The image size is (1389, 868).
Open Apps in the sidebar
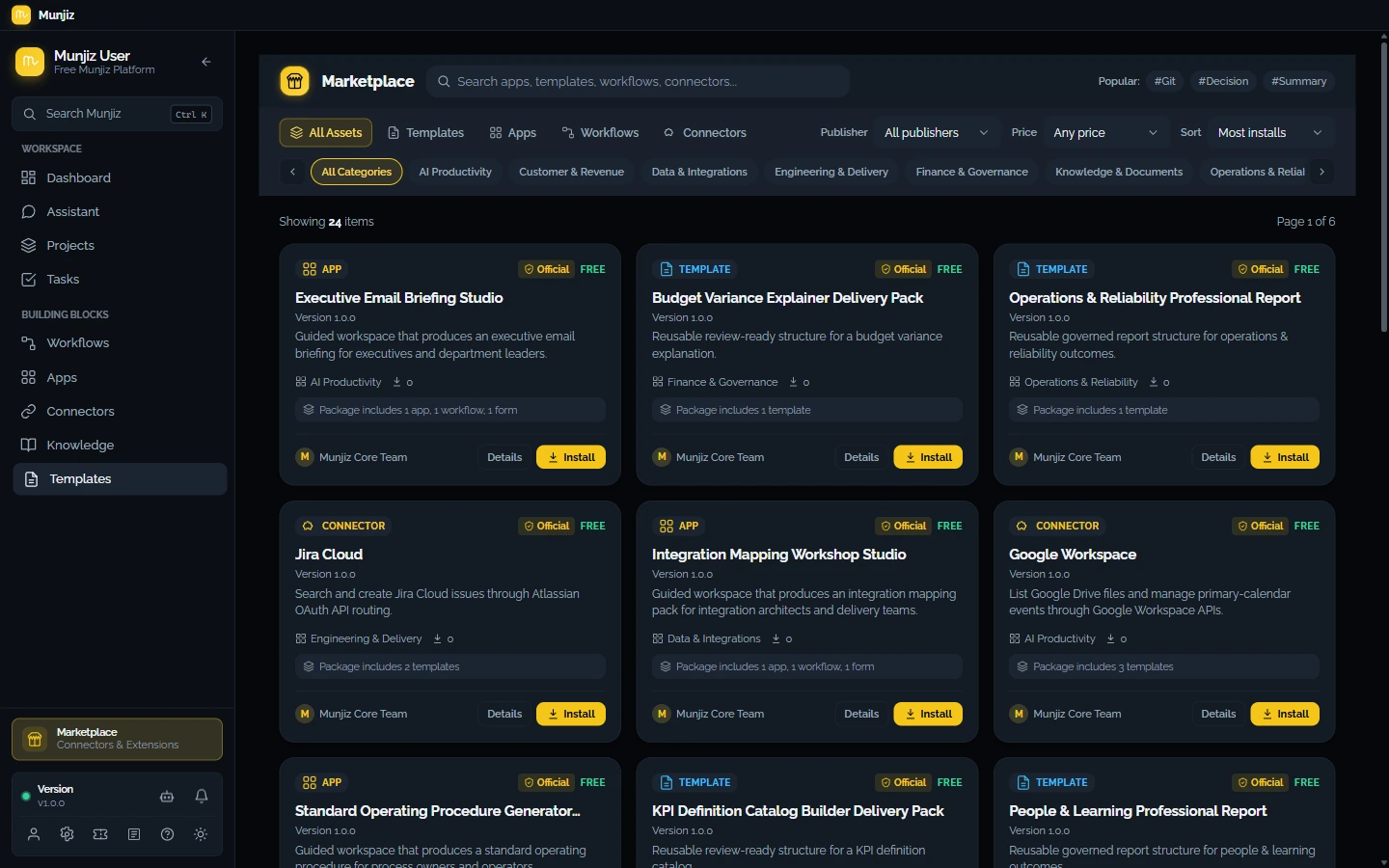tap(120, 378)
